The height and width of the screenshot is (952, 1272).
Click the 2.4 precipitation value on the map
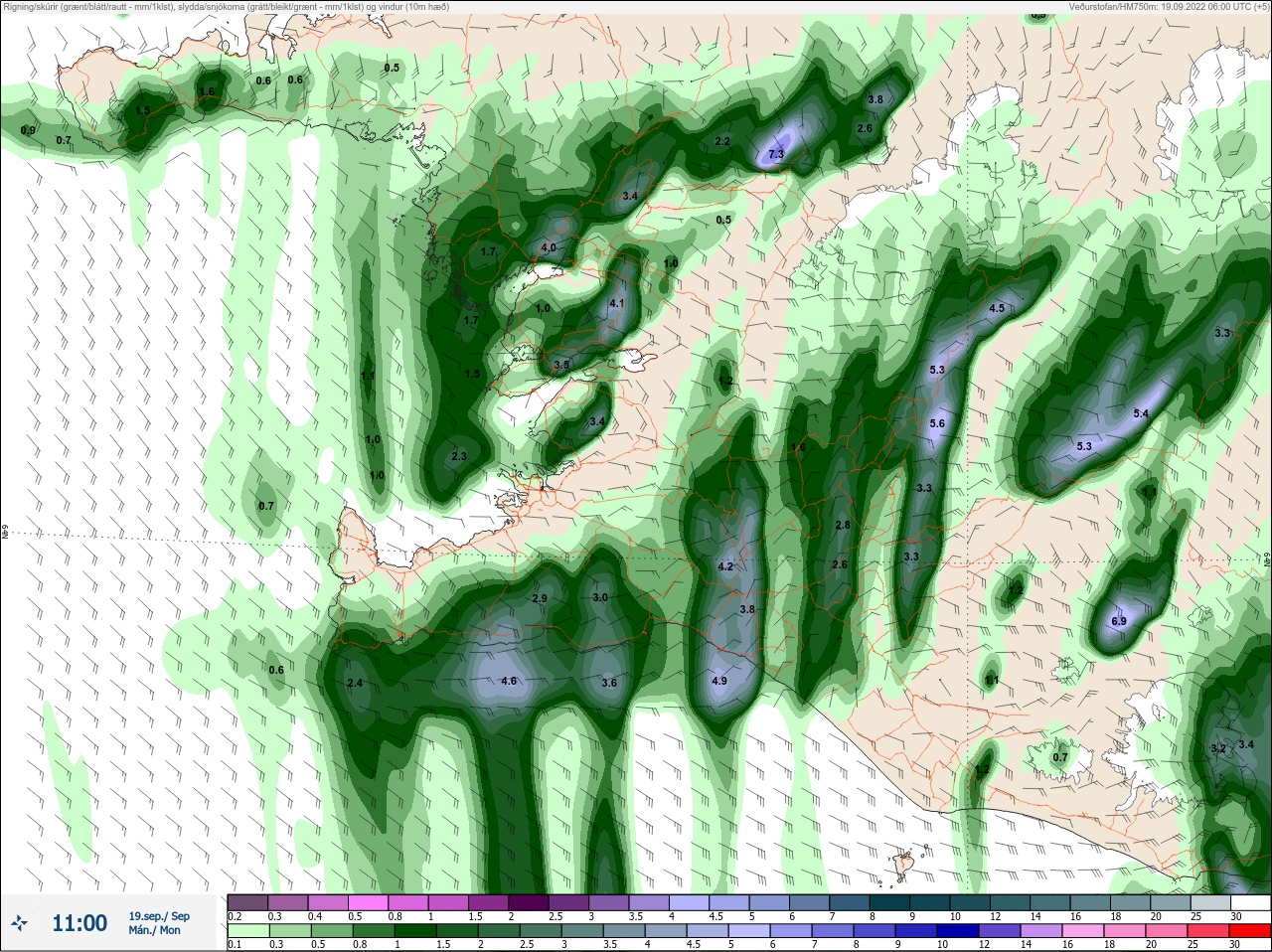pyautogui.click(x=355, y=683)
